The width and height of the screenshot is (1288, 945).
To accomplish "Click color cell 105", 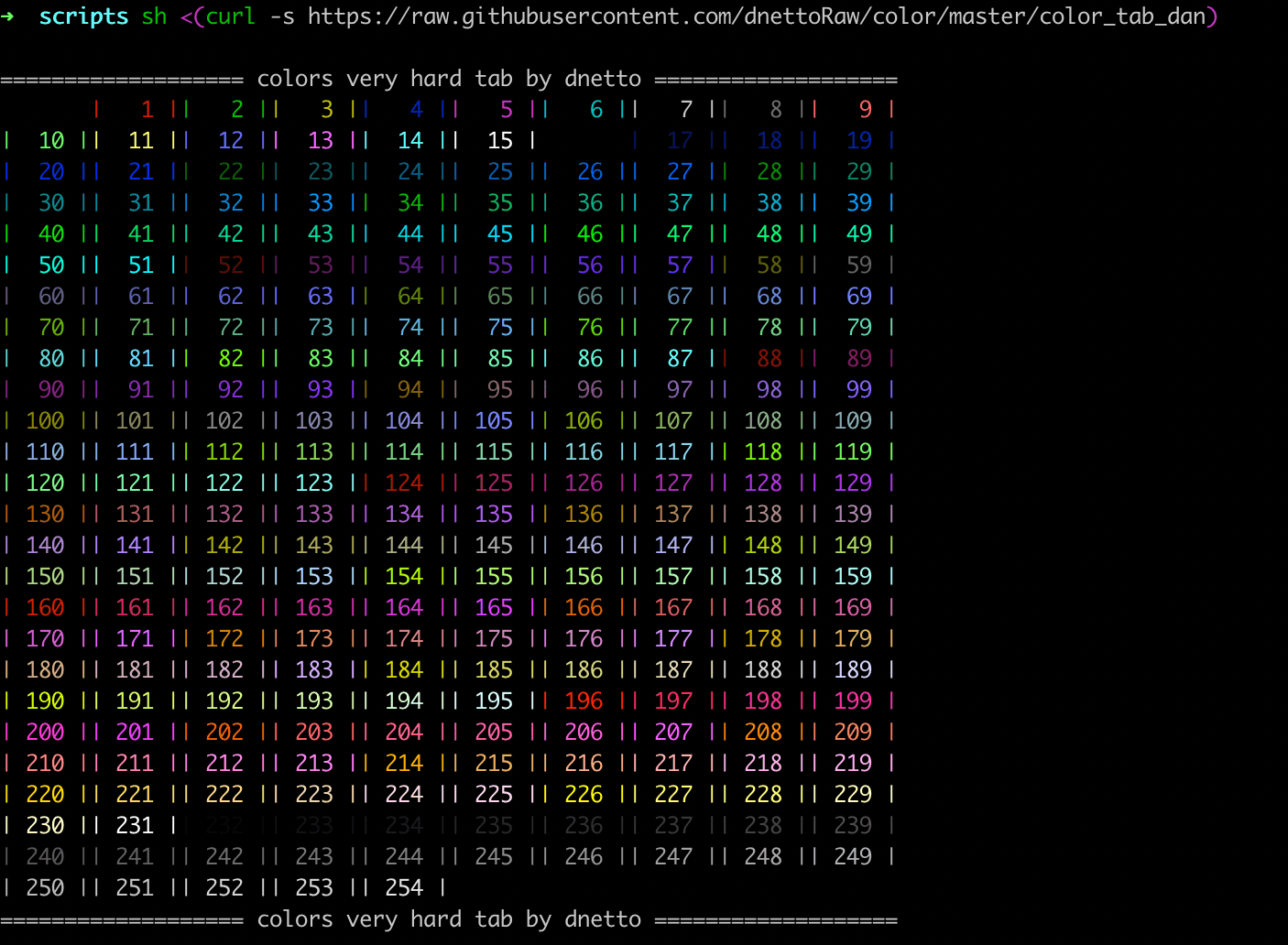I will click(494, 421).
